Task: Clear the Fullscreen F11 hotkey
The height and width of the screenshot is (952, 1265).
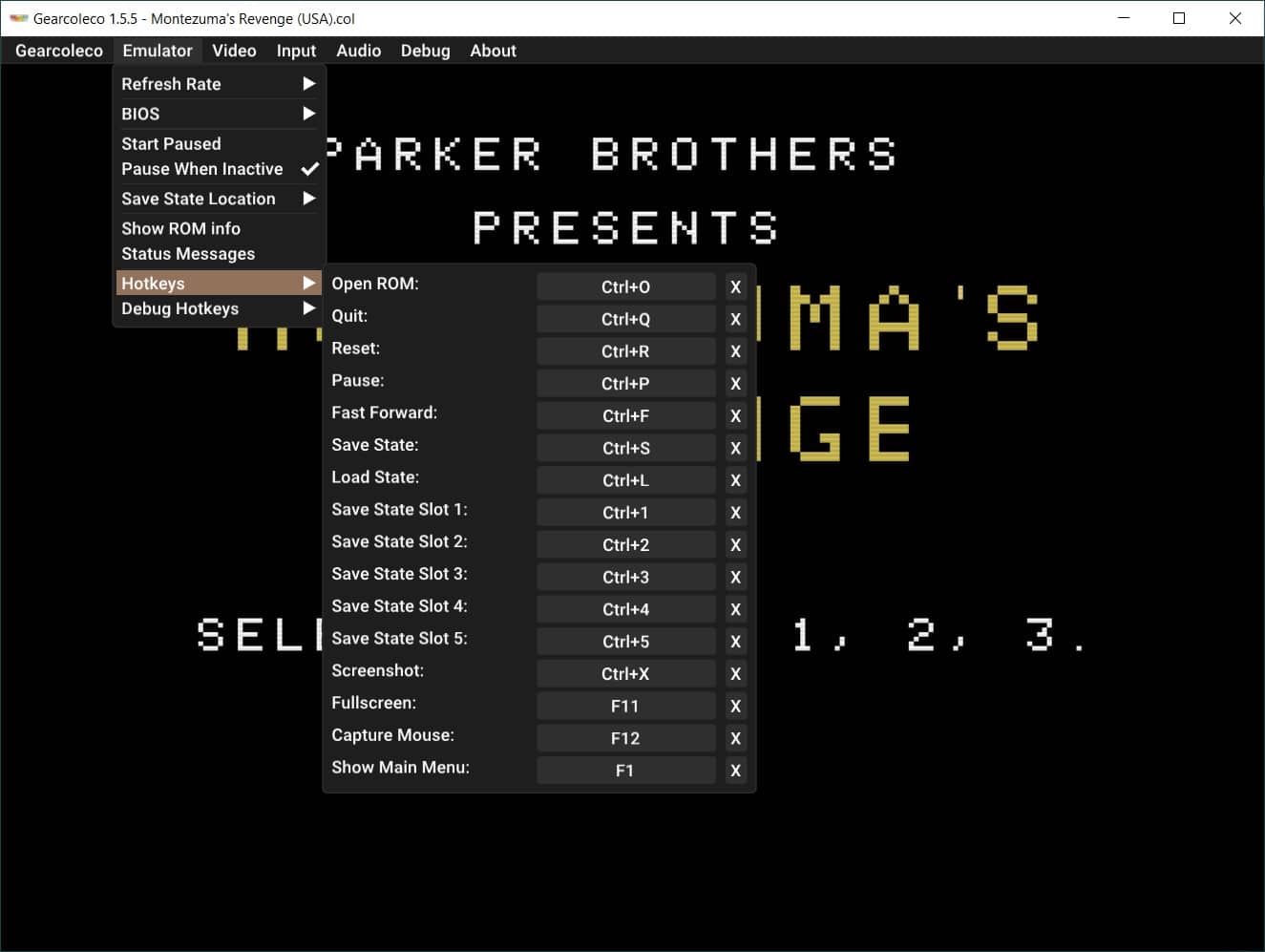Action: (x=735, y=707)
